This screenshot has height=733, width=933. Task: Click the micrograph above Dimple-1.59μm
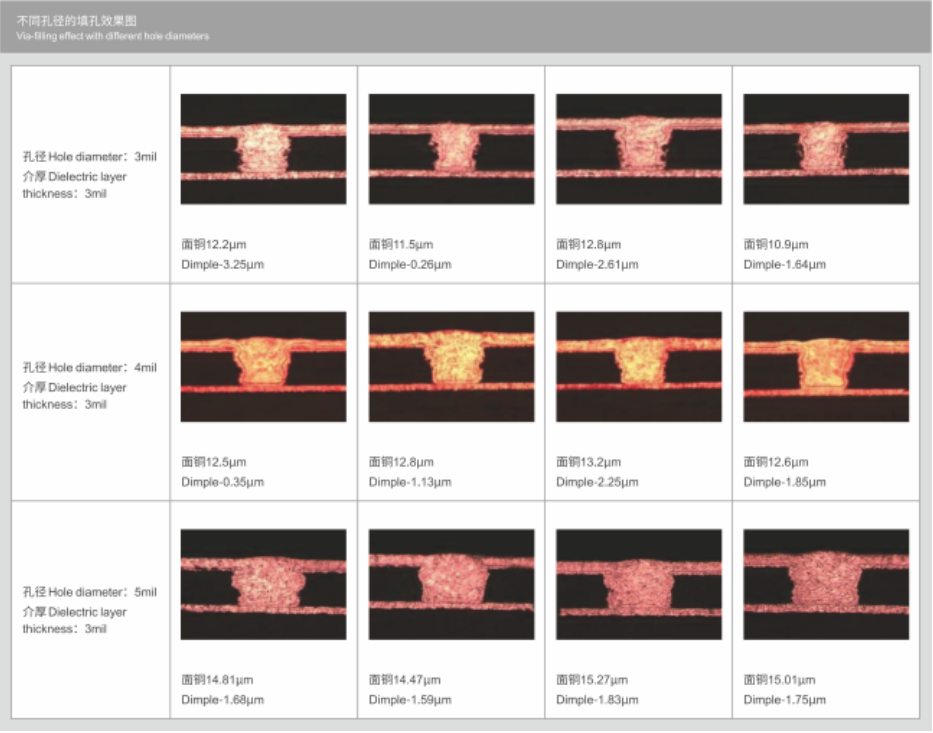pyautogui.click(x=451, y=584)
